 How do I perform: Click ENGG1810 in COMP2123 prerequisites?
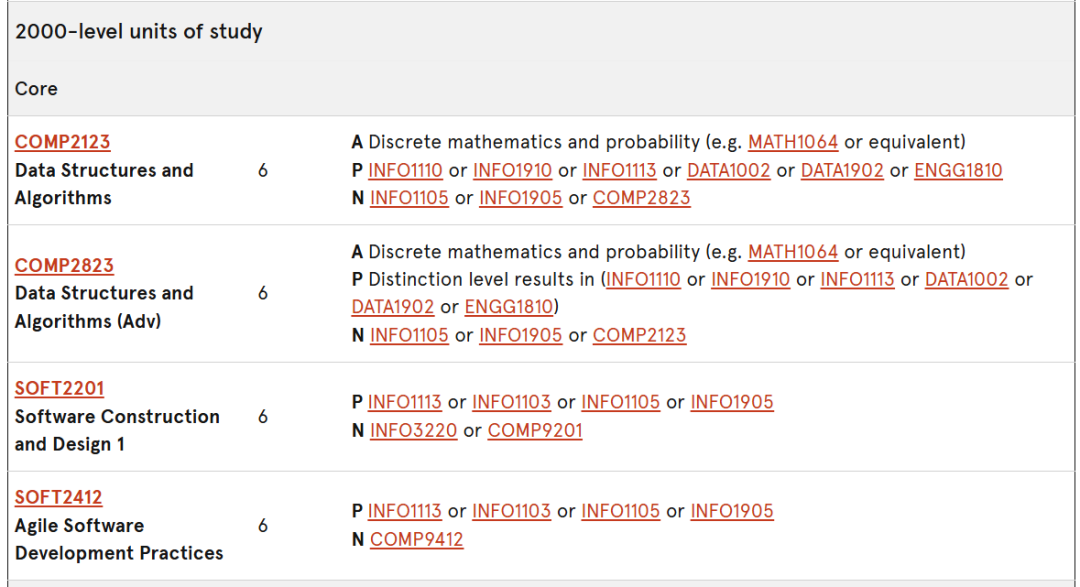(958, 170)
